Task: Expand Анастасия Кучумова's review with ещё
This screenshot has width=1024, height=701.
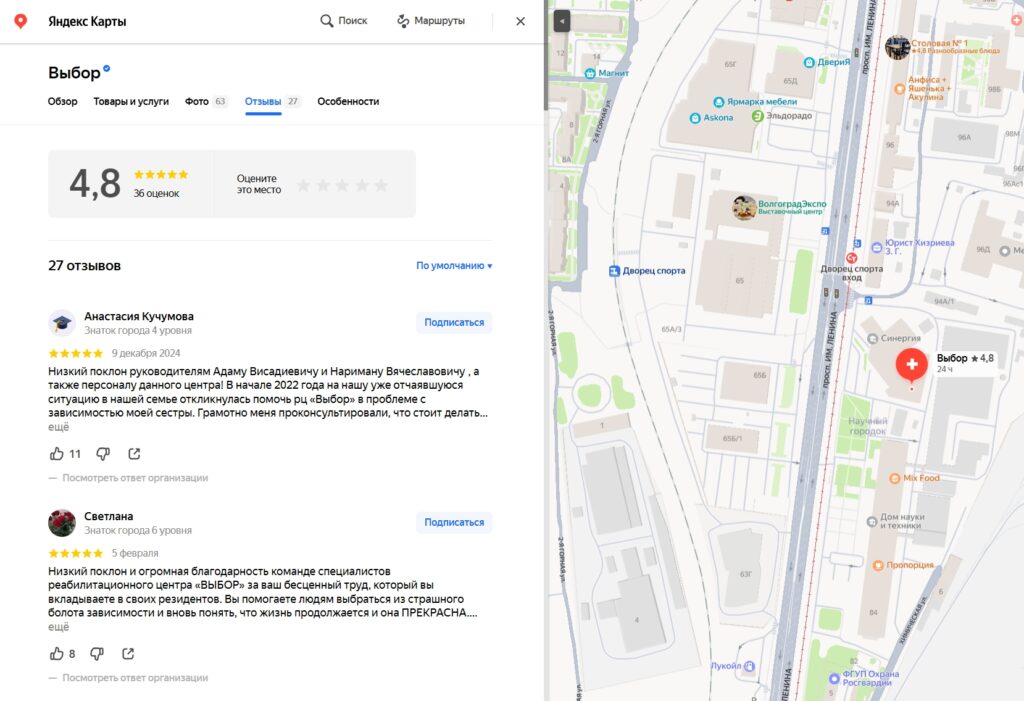Action: click(58, 427)
